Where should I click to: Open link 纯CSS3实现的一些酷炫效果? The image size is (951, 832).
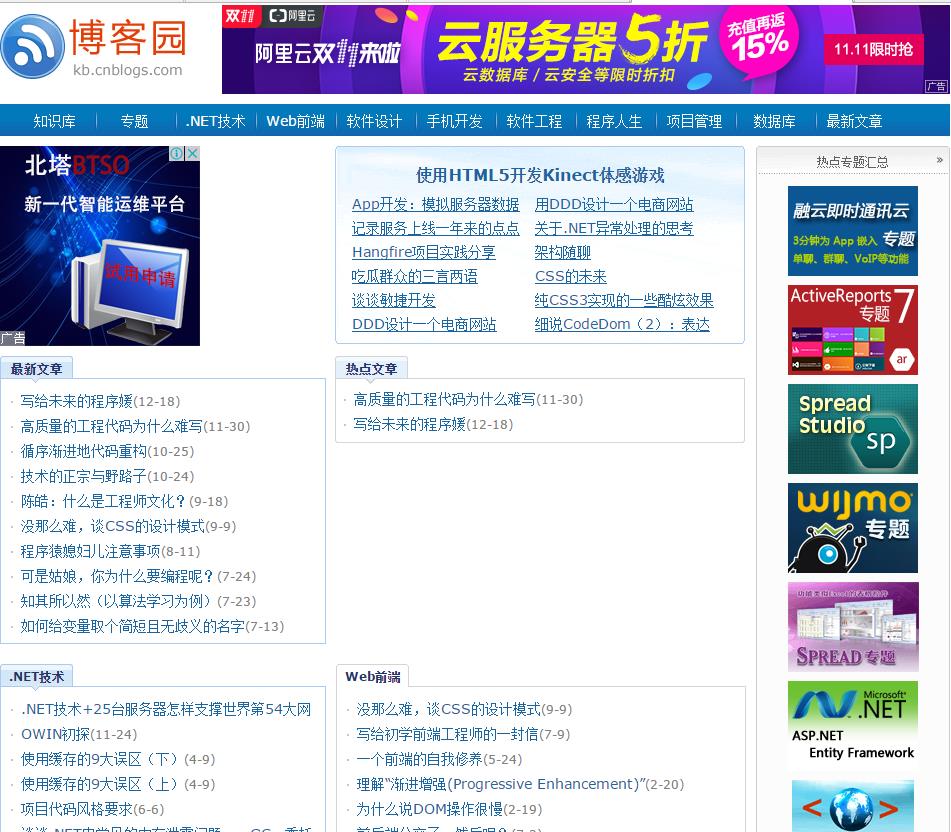[624, 300]
